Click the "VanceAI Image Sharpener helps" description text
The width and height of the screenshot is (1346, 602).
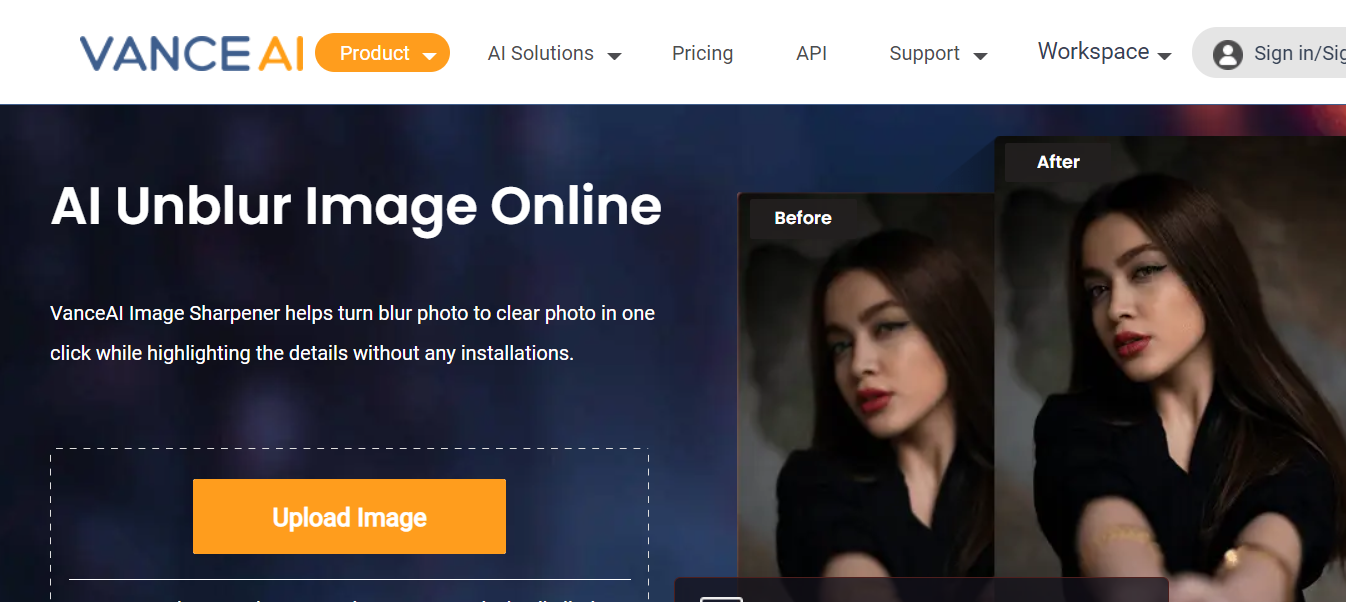click(352, 333)
